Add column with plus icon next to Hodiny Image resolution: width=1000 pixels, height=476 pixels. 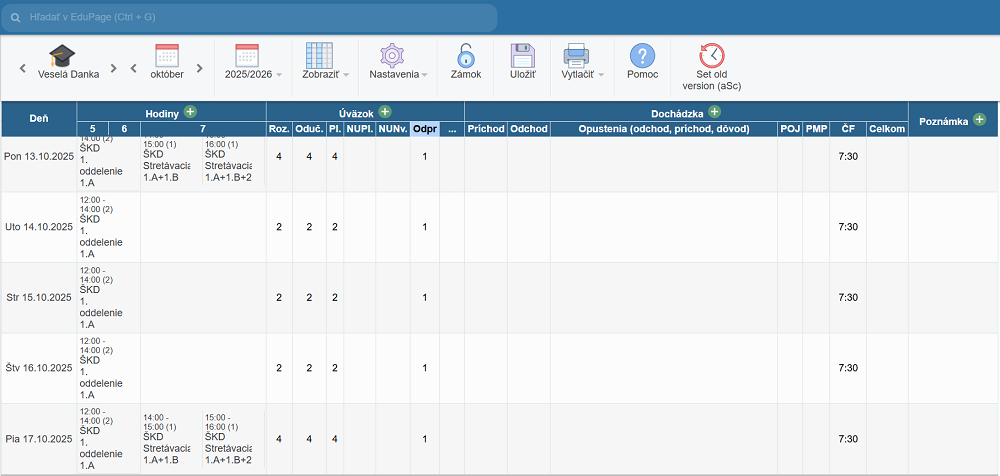pos(190,112)
